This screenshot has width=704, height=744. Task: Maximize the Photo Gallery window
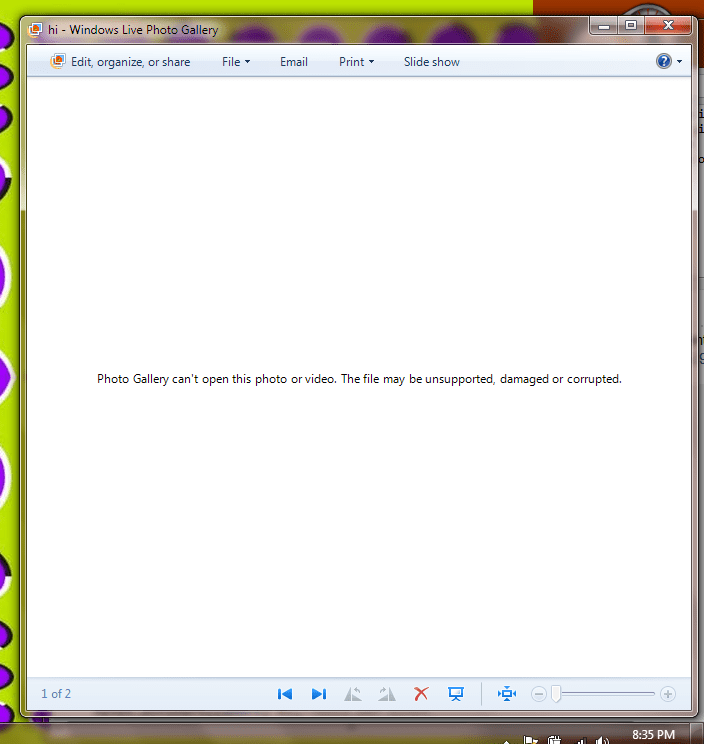(630, 26)
